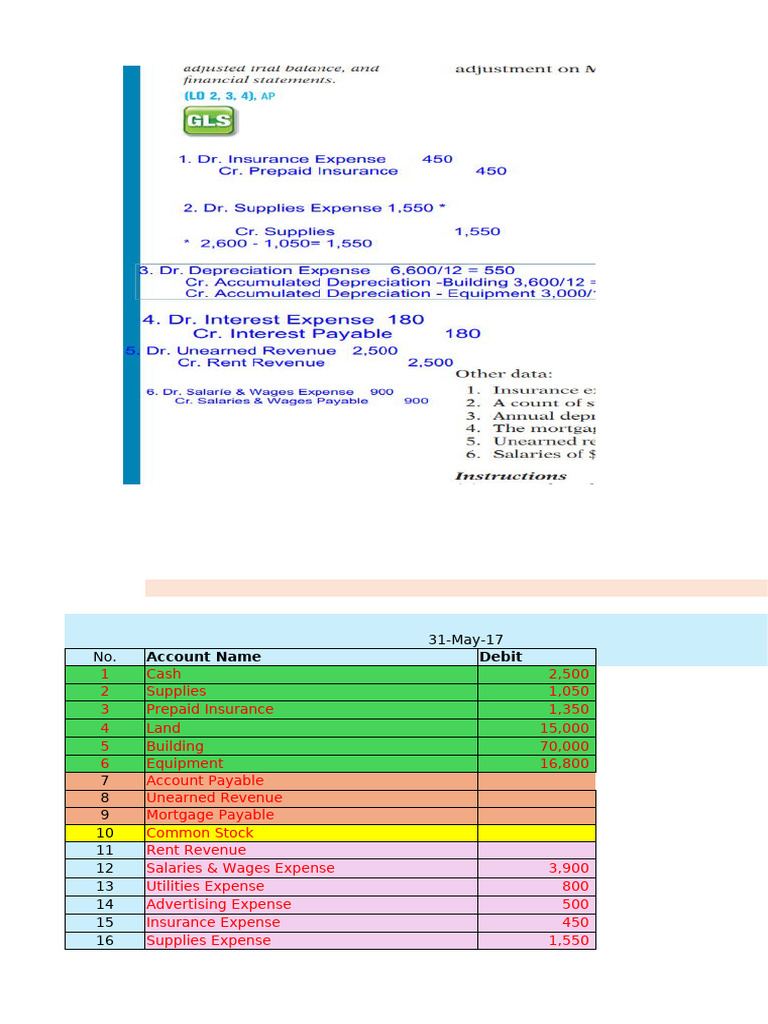Click the 'Other data:' heading
Viewport: 768px width, 1024px height.
tap(504, 374)
